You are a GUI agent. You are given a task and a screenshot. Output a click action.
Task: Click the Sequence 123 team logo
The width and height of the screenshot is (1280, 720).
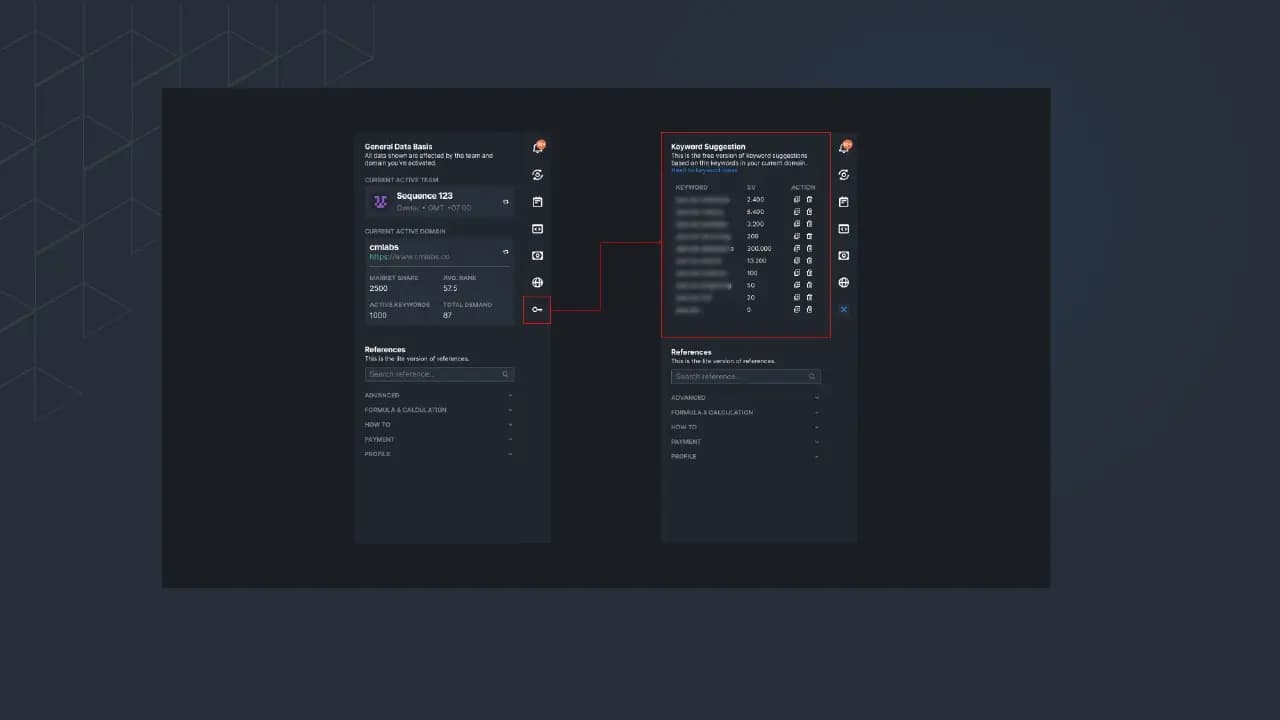(x=380, y=202)
